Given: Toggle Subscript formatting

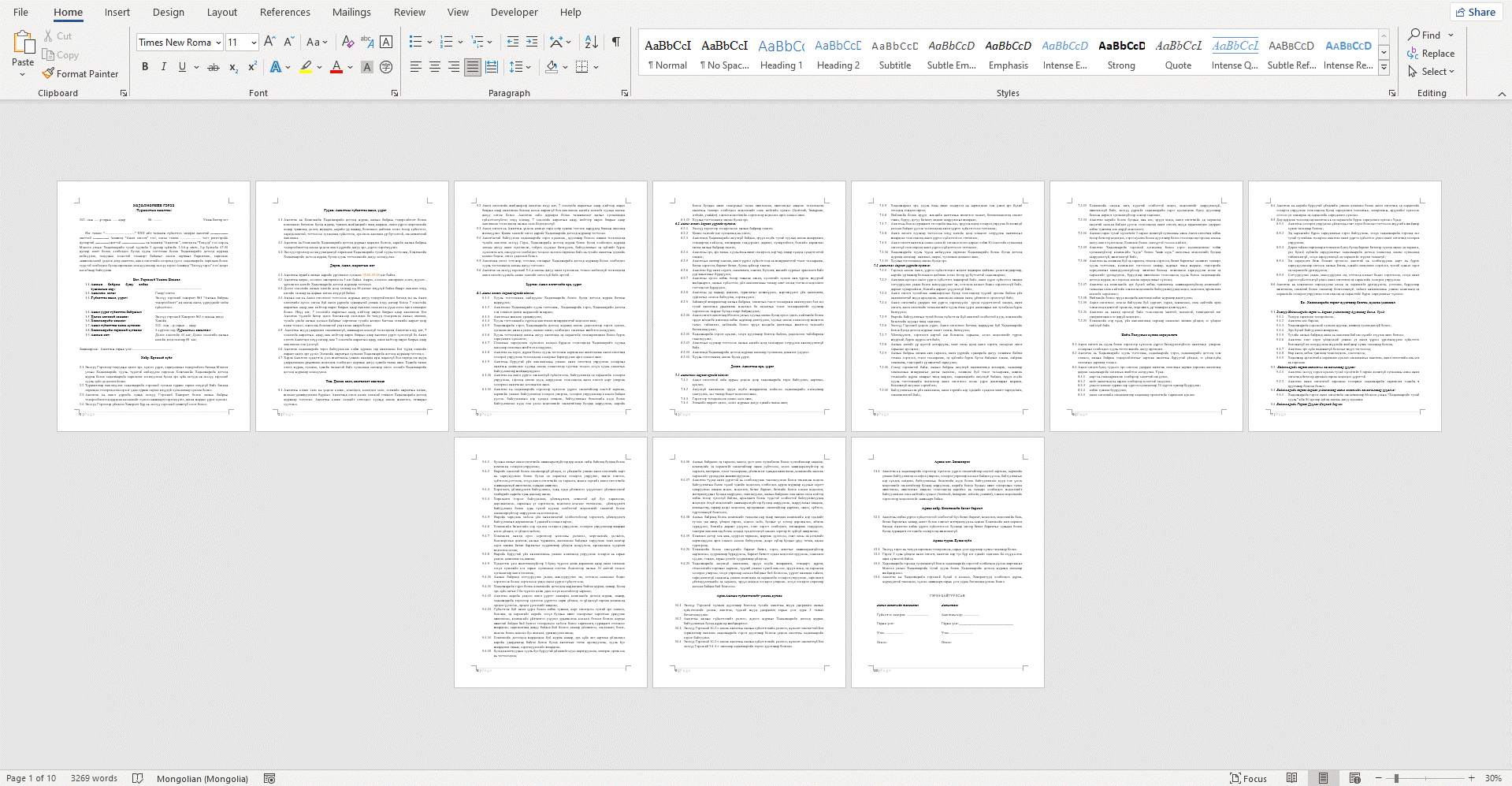Looking at the screenshot, I should [233, 67].
